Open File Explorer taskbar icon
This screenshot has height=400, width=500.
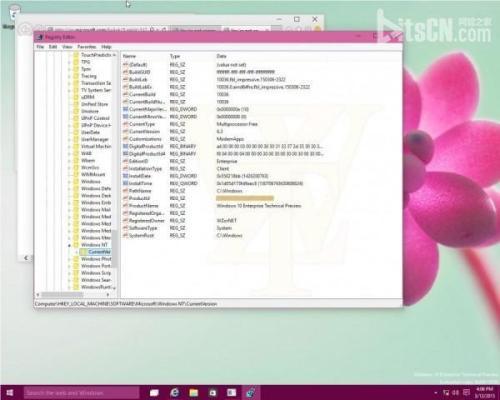[194, 393]
